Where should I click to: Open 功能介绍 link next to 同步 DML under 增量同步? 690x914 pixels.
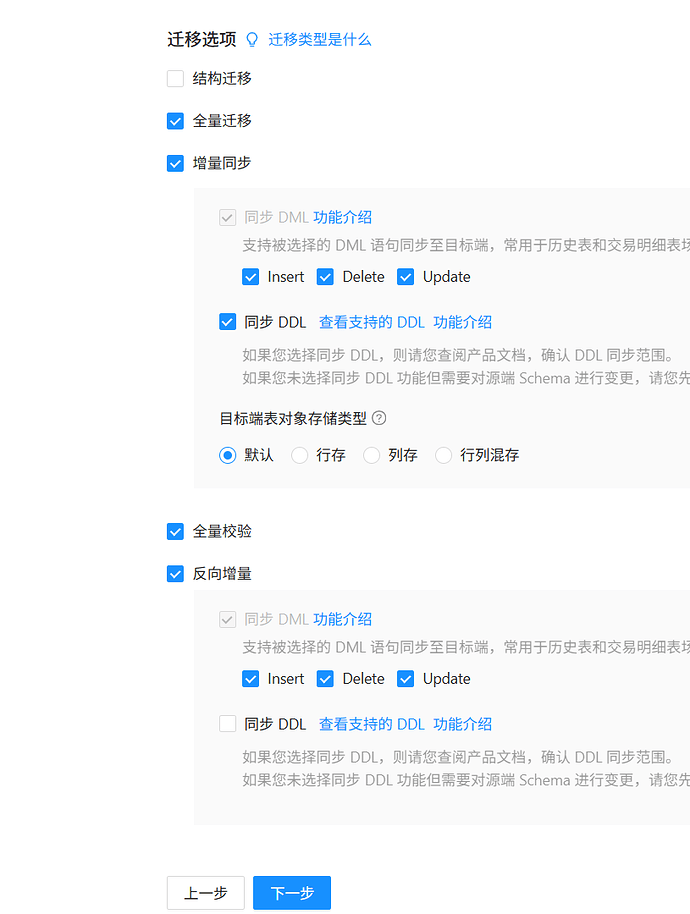[x=343, y=217]
